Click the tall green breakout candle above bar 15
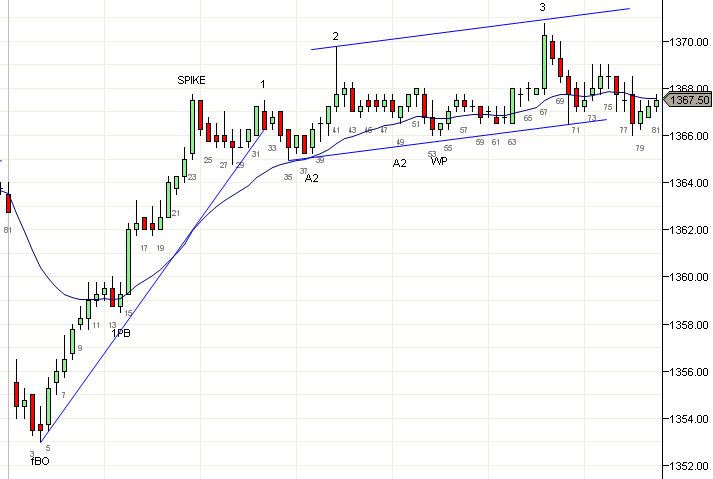Viewport: 713px width, 479px height. coord(129,261)
